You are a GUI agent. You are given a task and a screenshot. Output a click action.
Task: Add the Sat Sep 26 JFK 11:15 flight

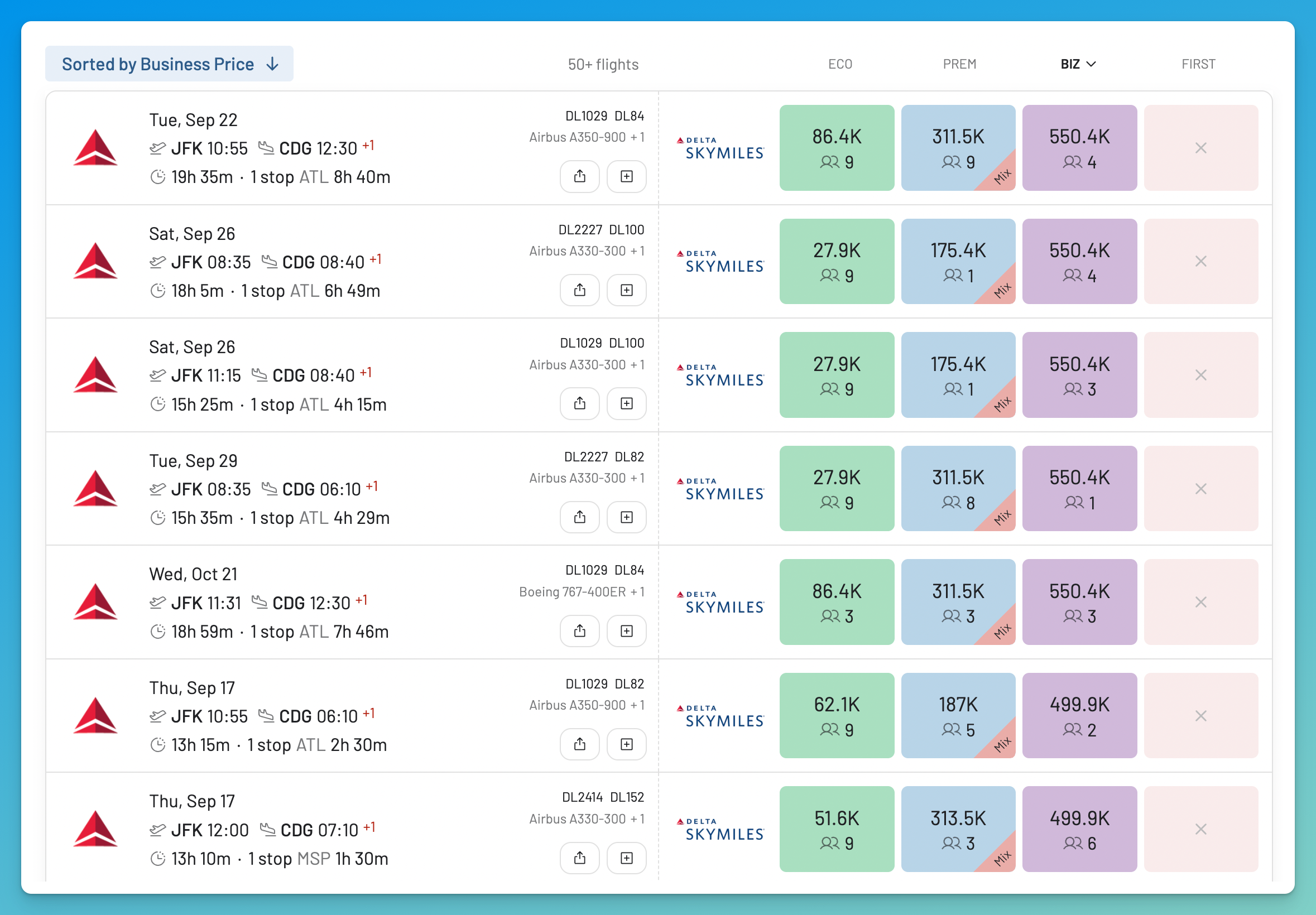pyautogui.click(x=627, y=403)
